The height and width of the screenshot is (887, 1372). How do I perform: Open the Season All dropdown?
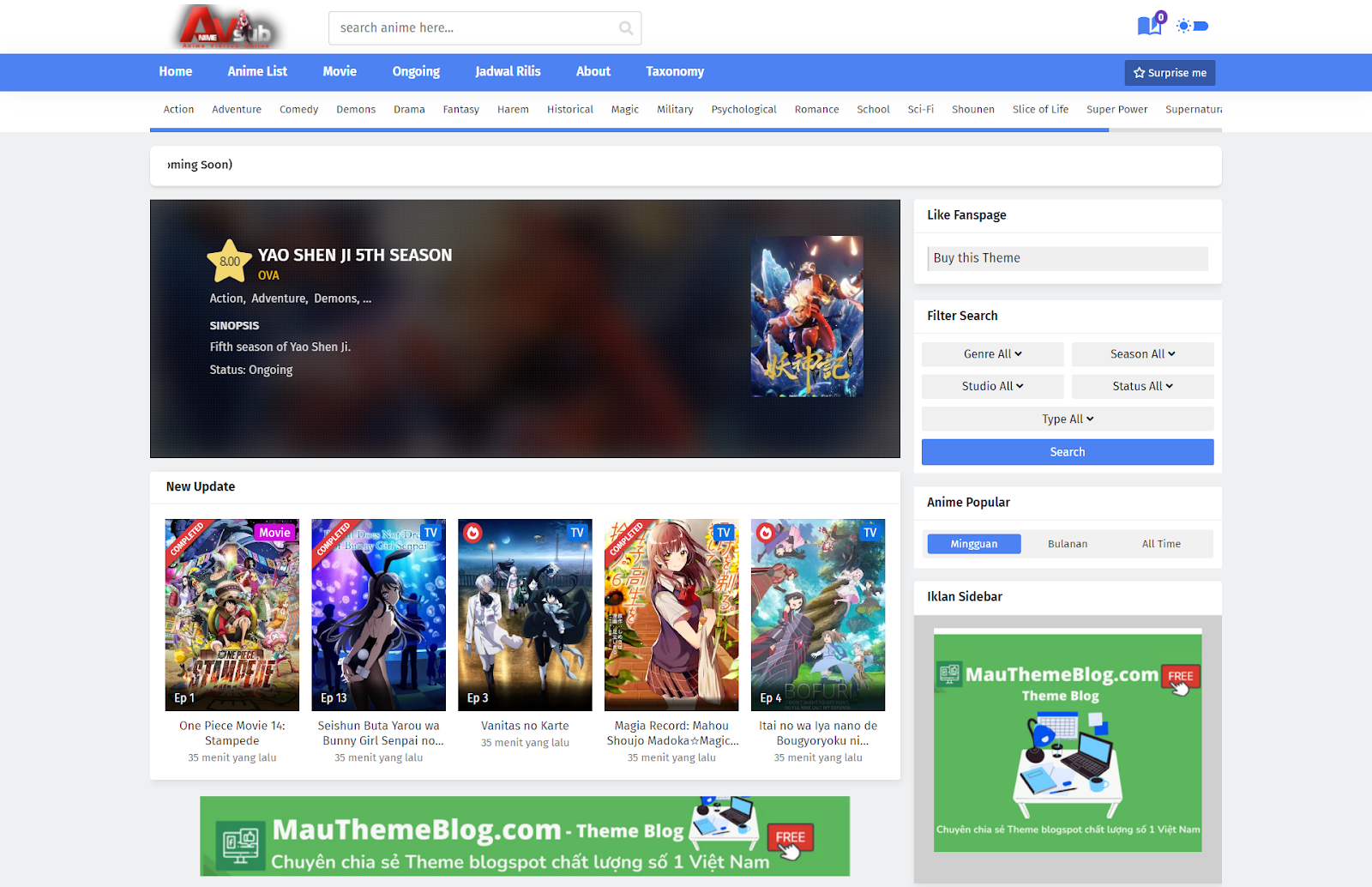[x=1142, y=354]
